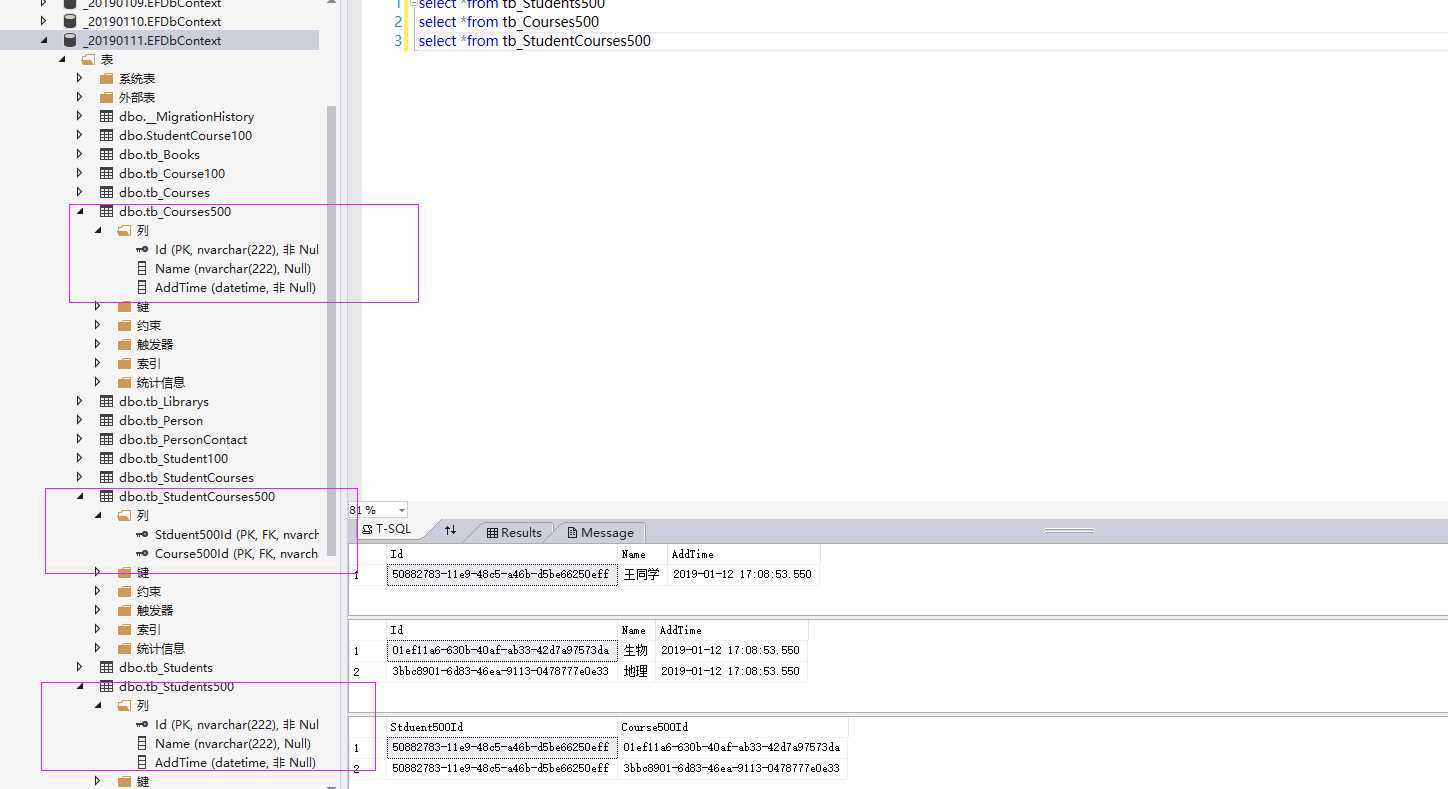Select the 地理 cell in results
Screen dimensions: 1448x789
636,672
